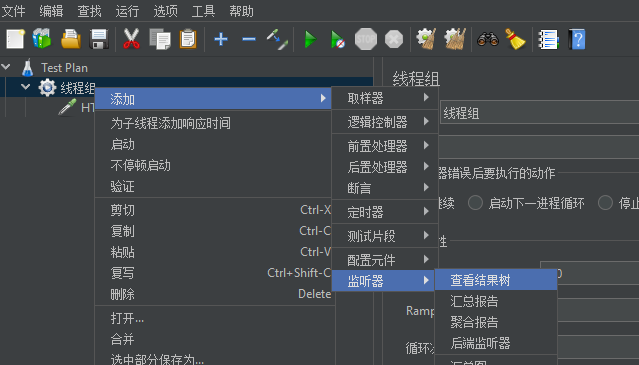This screenshot has height=365, width=639.
Task: Choose 启动 in context menu
Action: coord(213,144)
